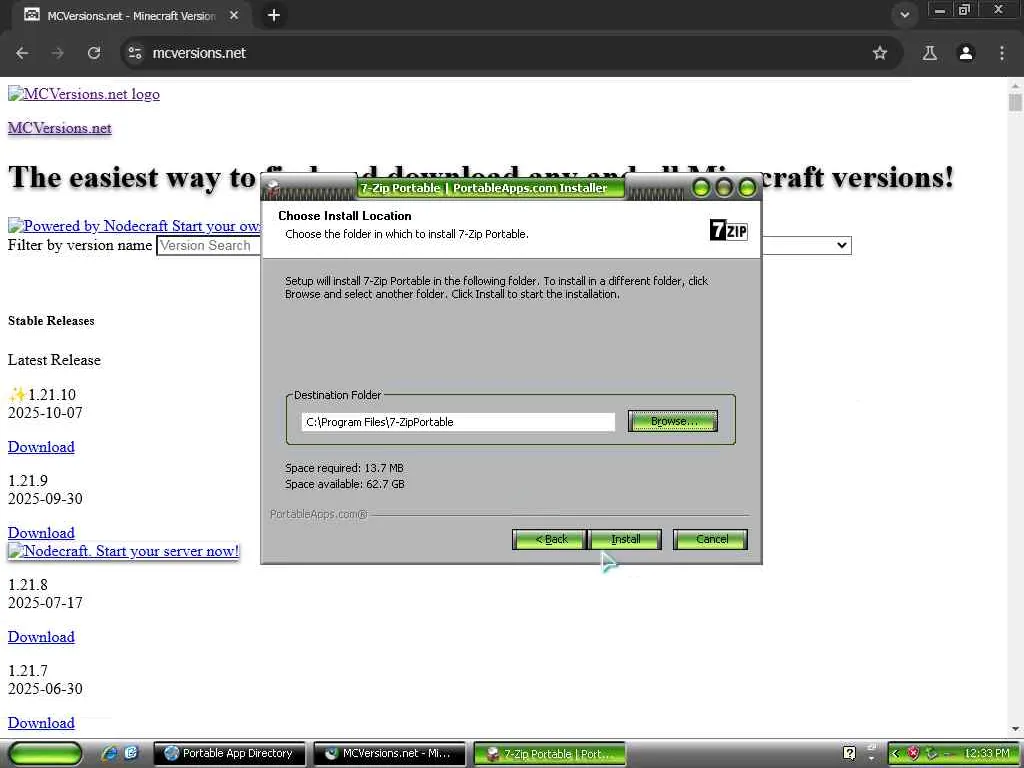Viewport: 1024px width, 768px height.
Task: Open the Powered by Nodecraft link
Action: click(135, 226)
